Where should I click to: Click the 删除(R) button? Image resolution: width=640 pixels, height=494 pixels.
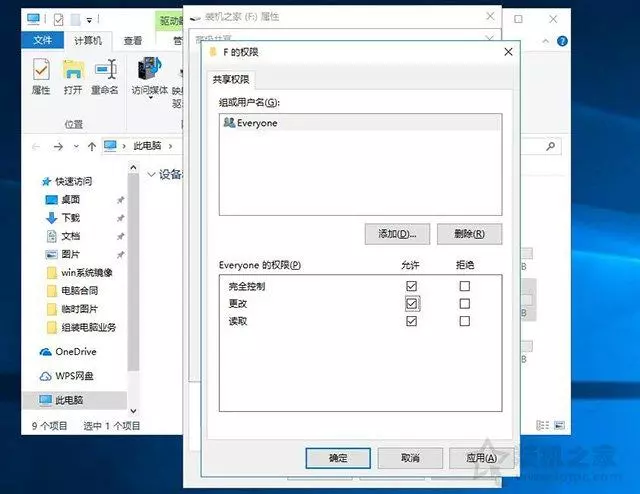click(x=469, y=234)
